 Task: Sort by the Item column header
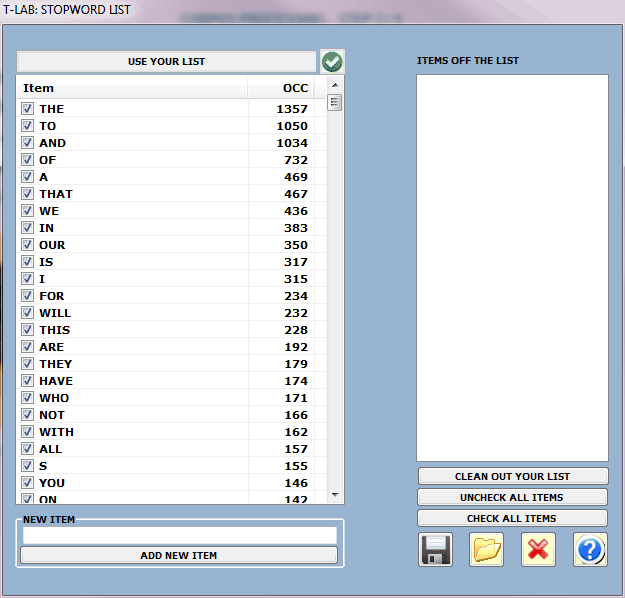[132, 88]
